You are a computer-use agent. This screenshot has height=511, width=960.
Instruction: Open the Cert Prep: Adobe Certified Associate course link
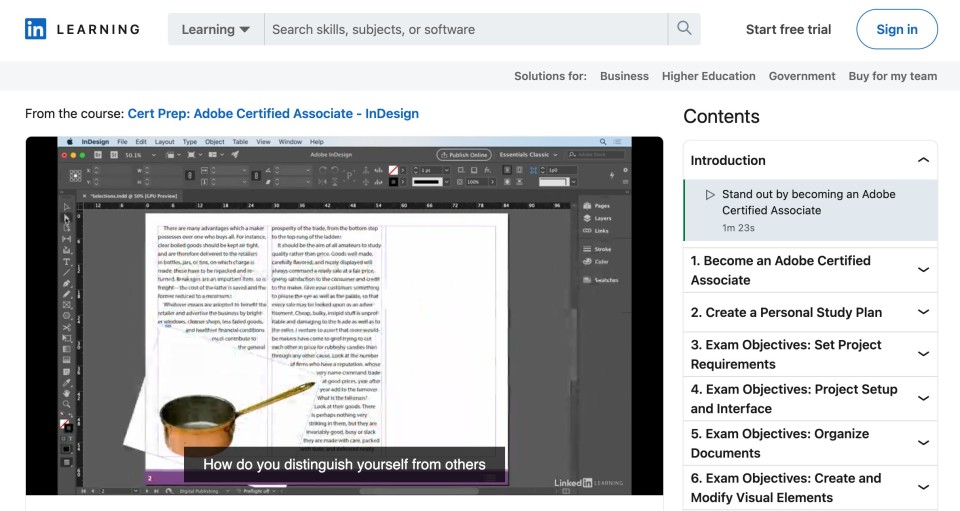point(273,113)
